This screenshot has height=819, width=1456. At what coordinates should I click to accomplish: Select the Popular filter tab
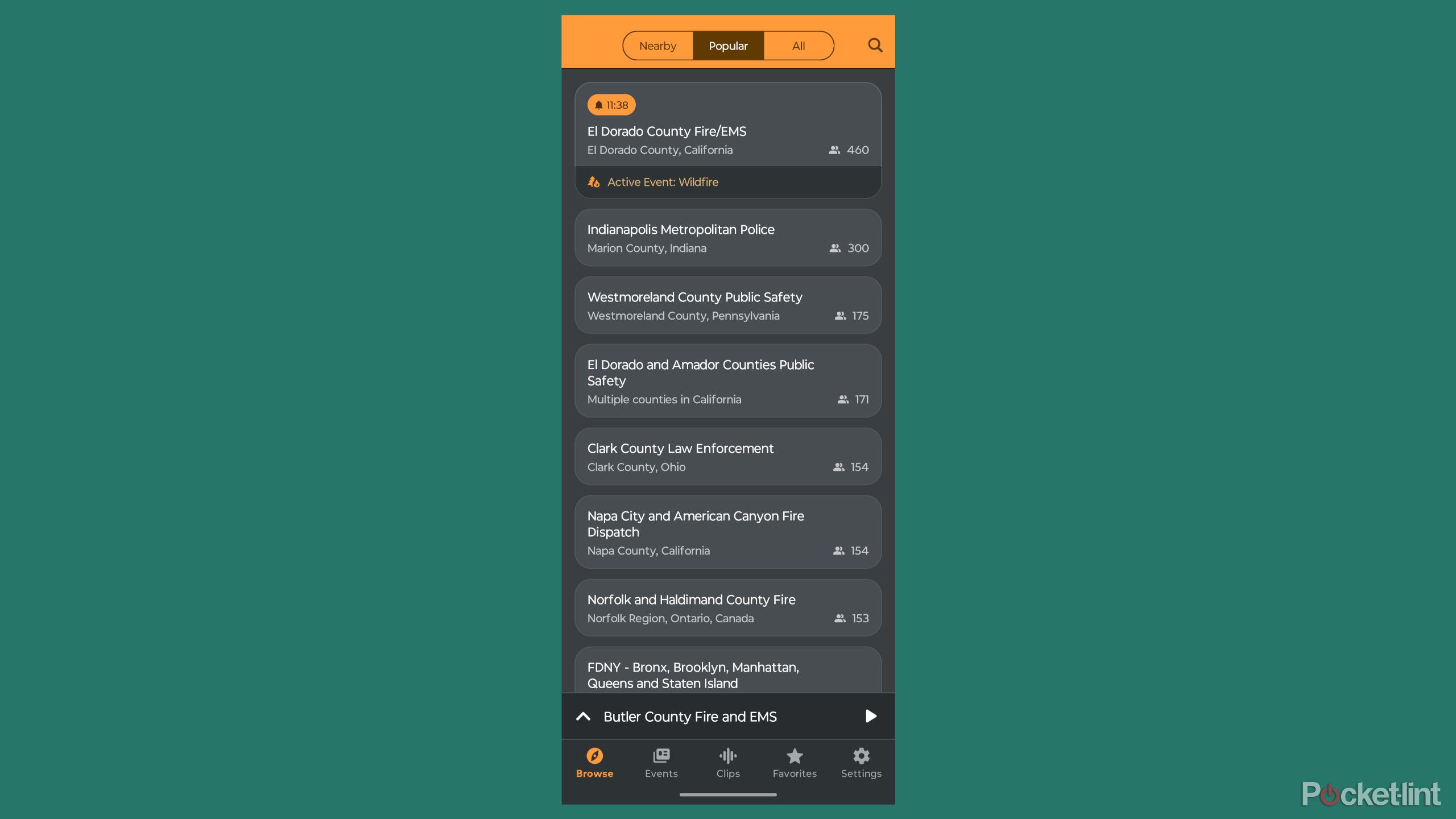[728, 45]
